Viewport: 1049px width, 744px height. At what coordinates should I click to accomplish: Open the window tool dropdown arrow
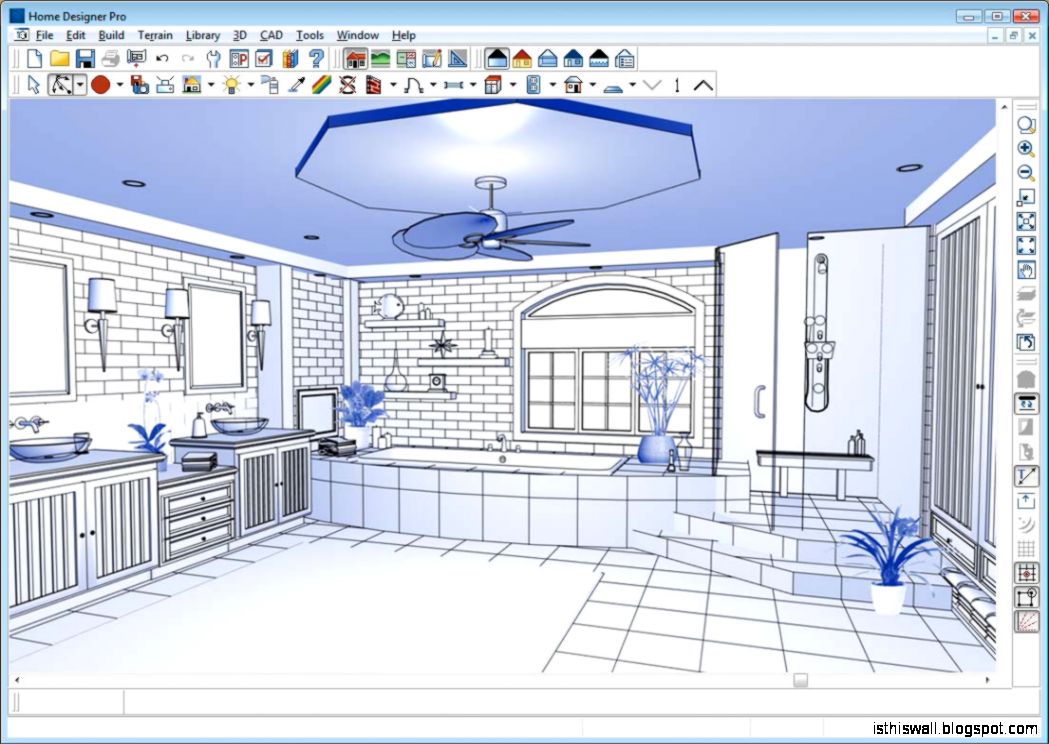[552, 85]
